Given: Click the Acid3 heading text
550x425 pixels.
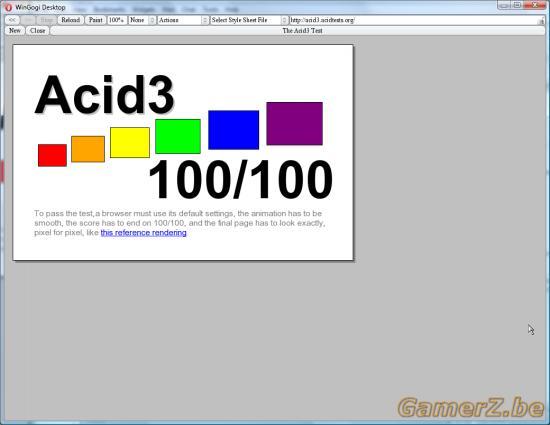Looking at the screenshot, I should [105, 95].
